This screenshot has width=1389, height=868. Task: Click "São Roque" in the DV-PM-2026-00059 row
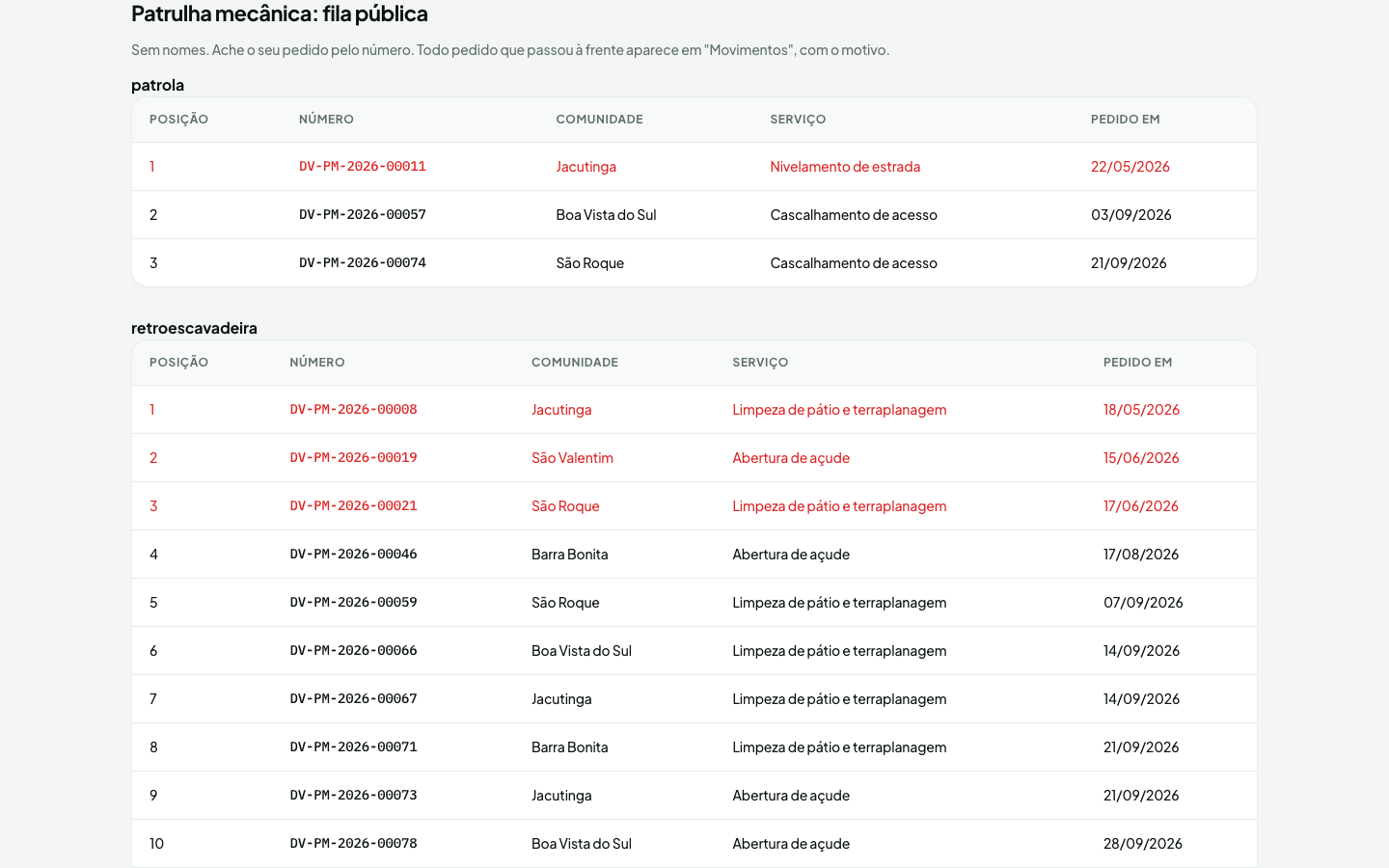565,602
